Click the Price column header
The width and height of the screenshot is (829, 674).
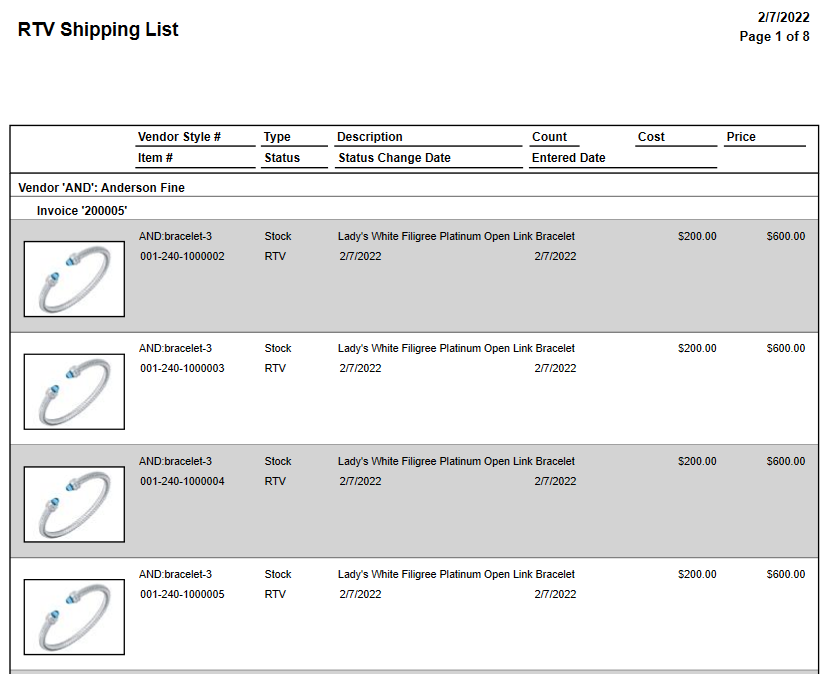[741, 137]
